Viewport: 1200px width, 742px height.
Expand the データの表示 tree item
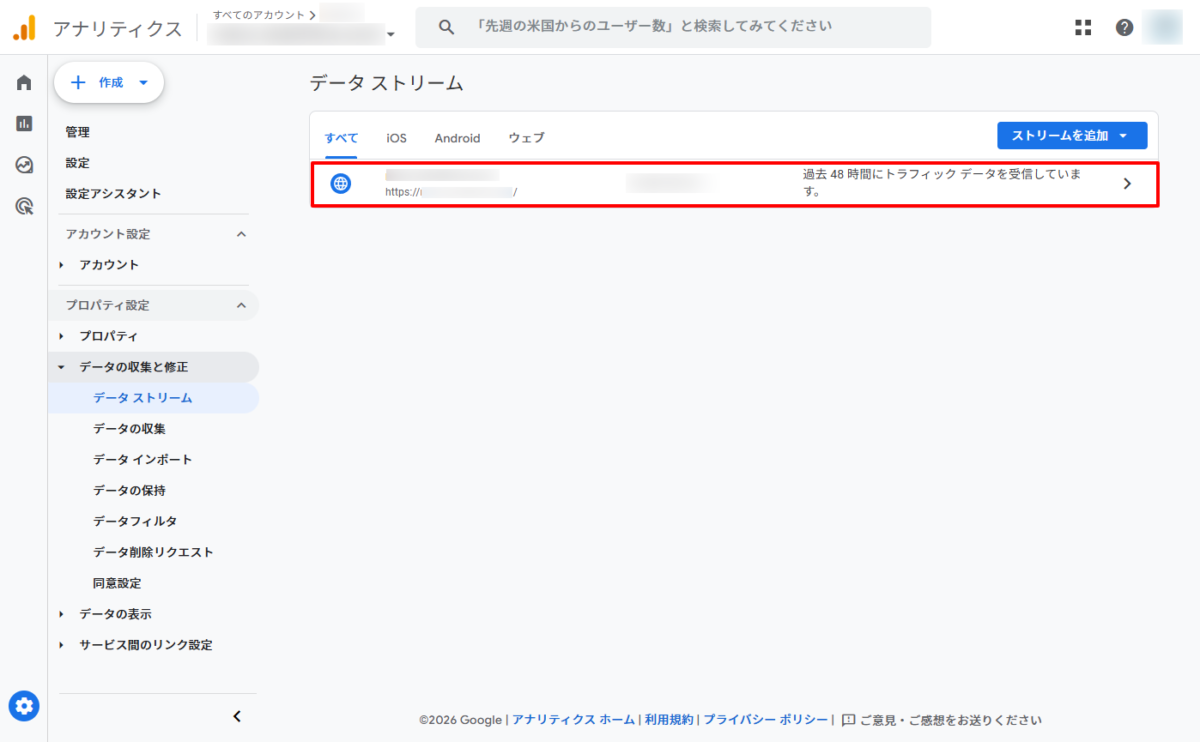(x=115, y=614)
